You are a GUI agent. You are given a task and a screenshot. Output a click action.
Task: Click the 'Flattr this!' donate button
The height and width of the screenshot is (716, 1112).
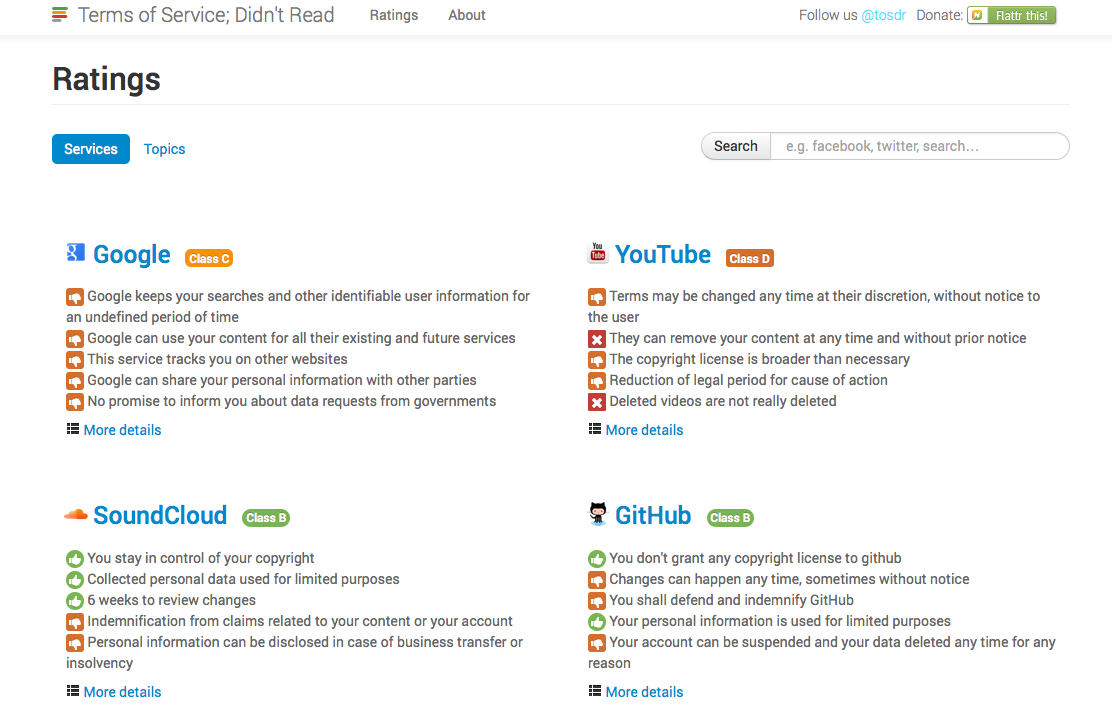coord(1011,15)
